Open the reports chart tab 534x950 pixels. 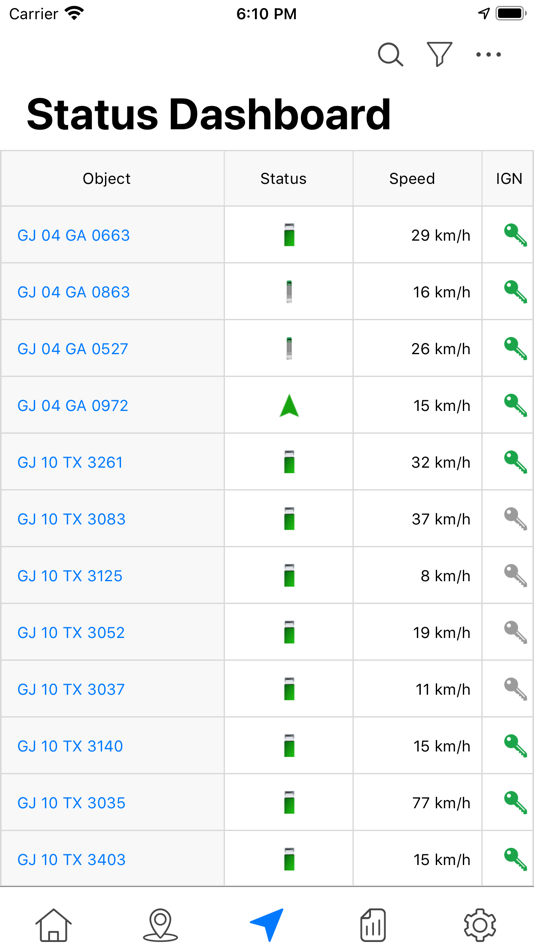coord(373,925)
